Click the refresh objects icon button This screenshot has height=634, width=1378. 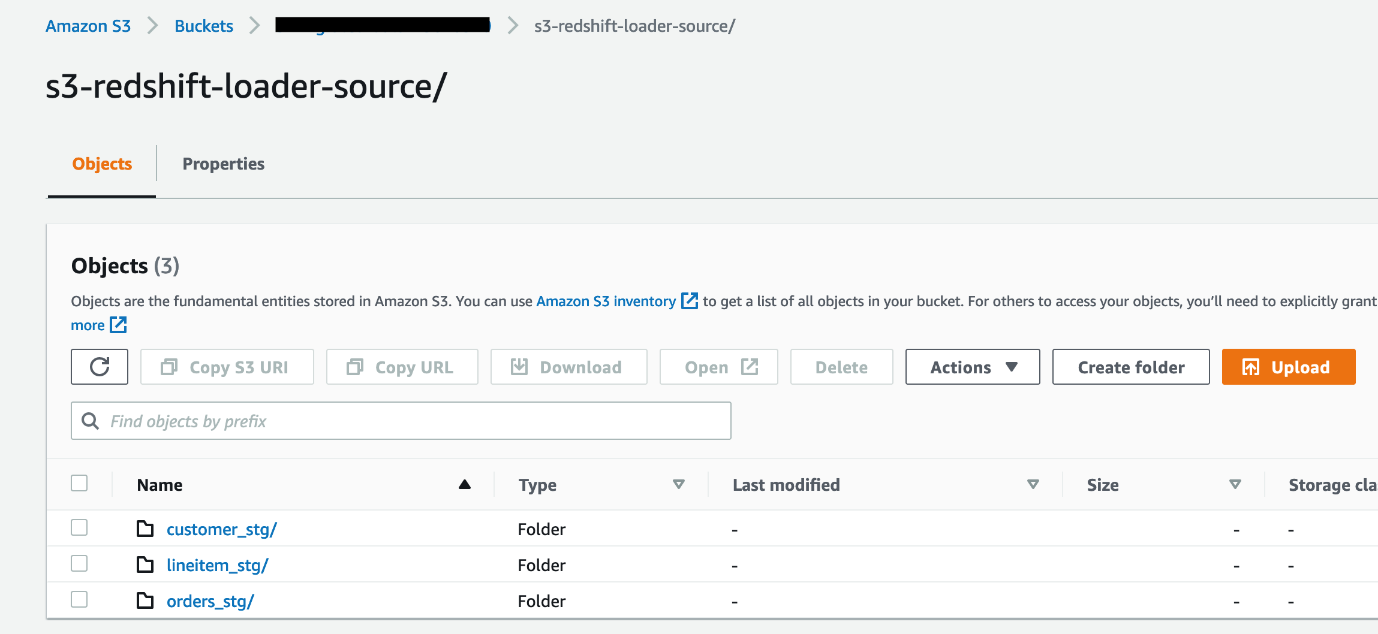99,367
